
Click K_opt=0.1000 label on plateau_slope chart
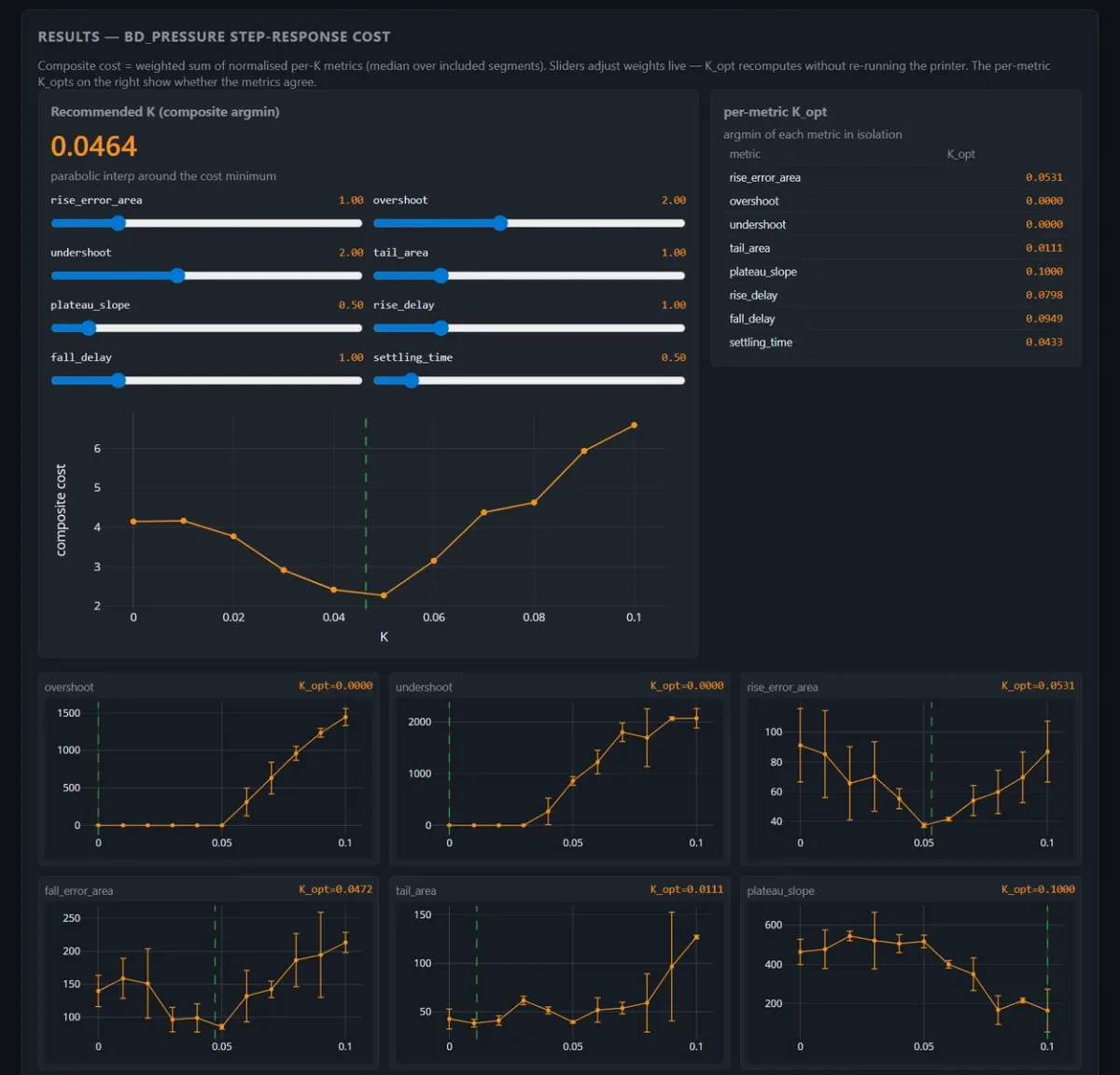point(1038,889)
